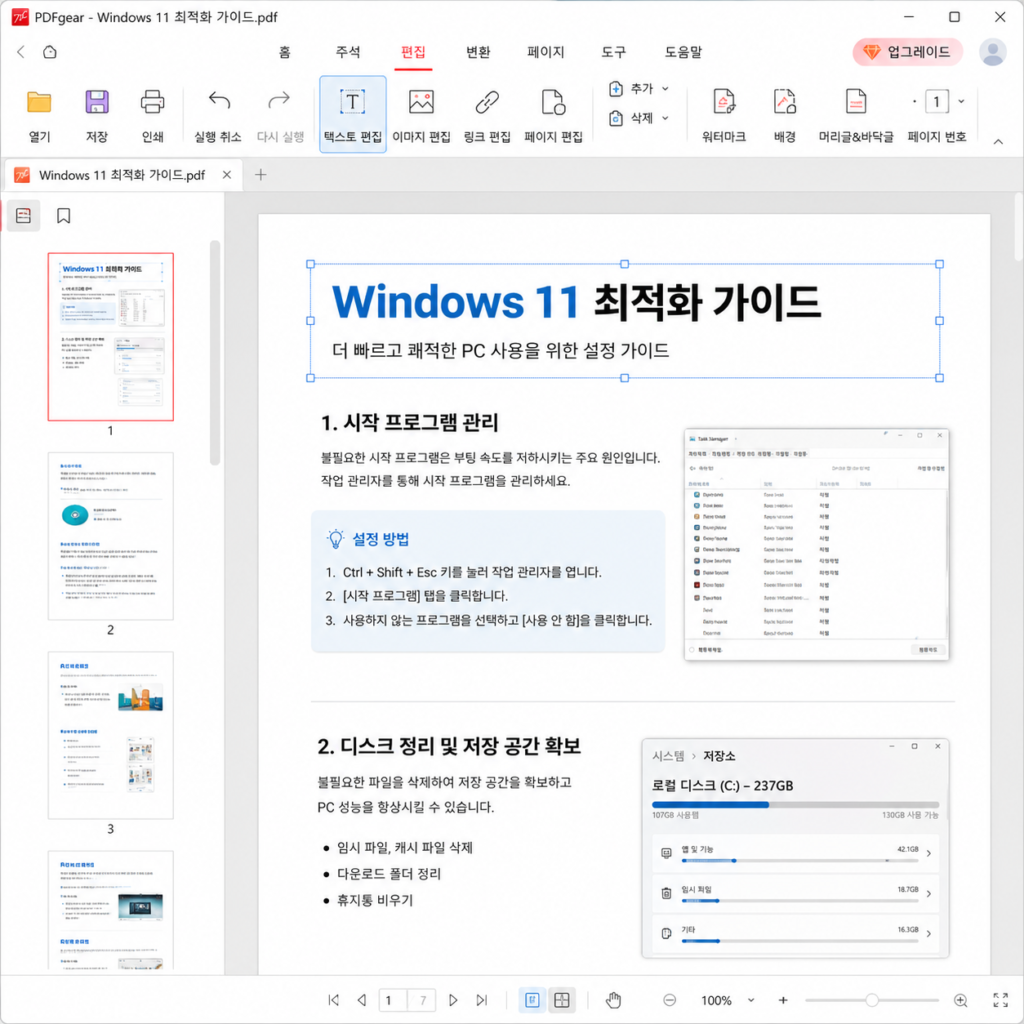The width and height of the screenshot is (1024, 1024).
Task: Switch to the 편집 tab
Action: point(413,52)
